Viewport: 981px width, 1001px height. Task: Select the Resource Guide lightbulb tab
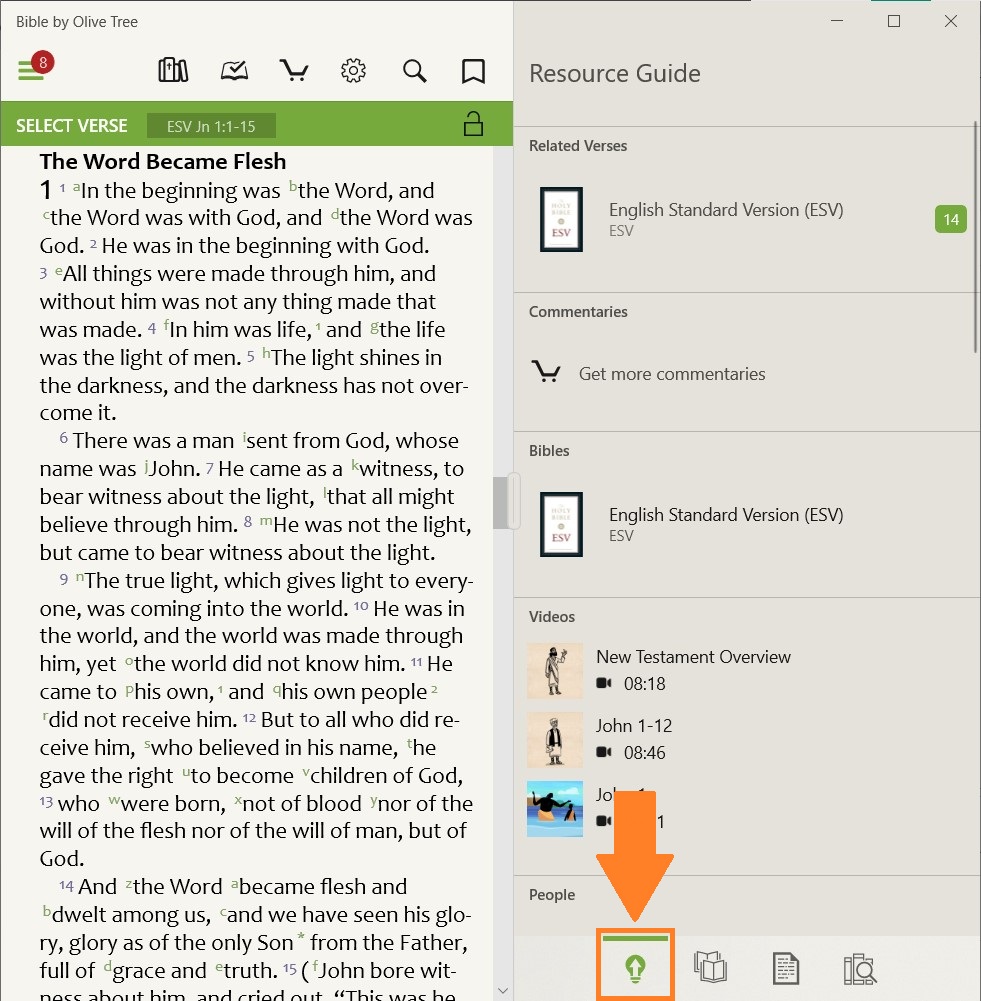click(635, 967)
